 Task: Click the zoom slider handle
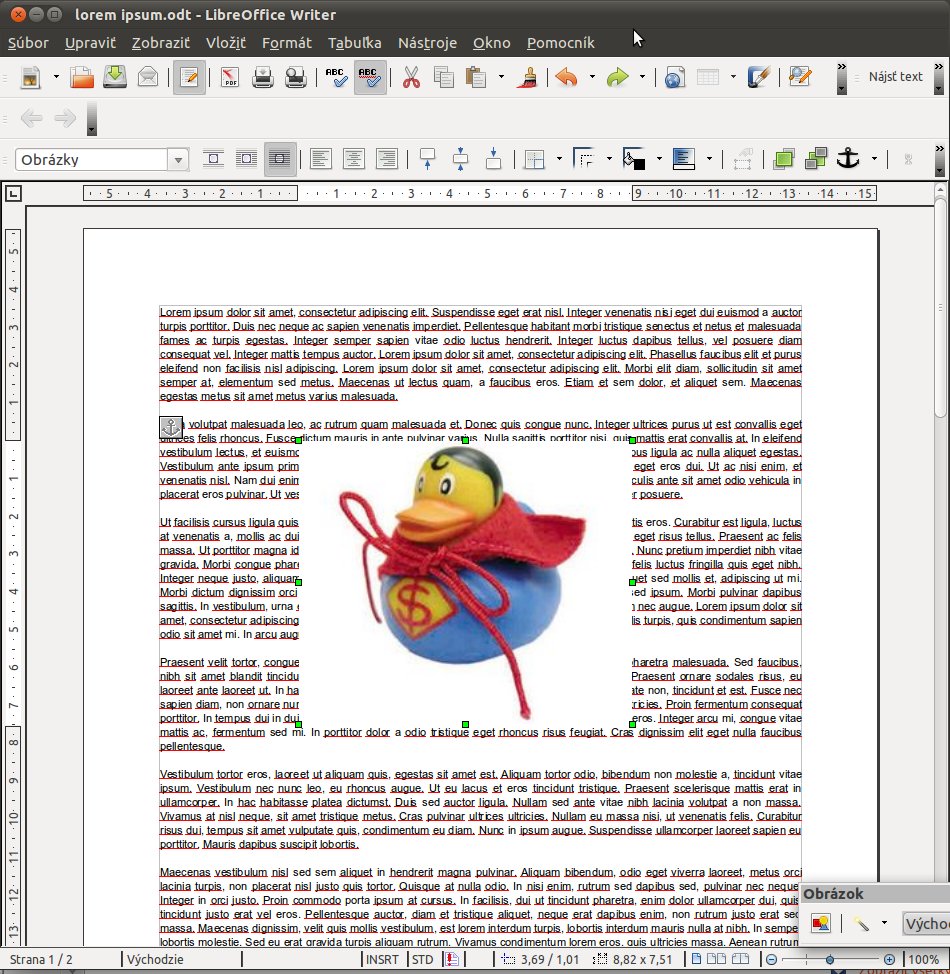(x=829, y=960)
